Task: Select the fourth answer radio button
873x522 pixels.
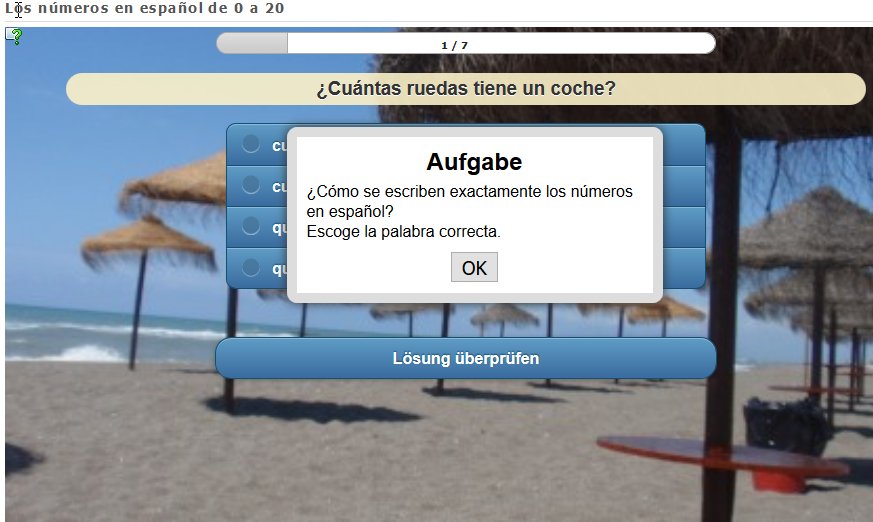Action: [251, 267]
